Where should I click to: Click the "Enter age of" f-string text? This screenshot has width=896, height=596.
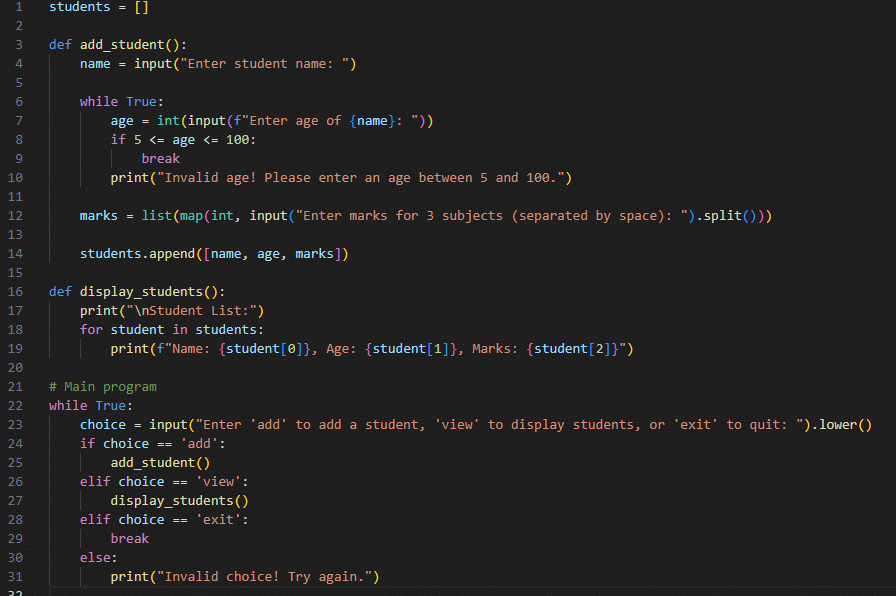coord(295,121)
